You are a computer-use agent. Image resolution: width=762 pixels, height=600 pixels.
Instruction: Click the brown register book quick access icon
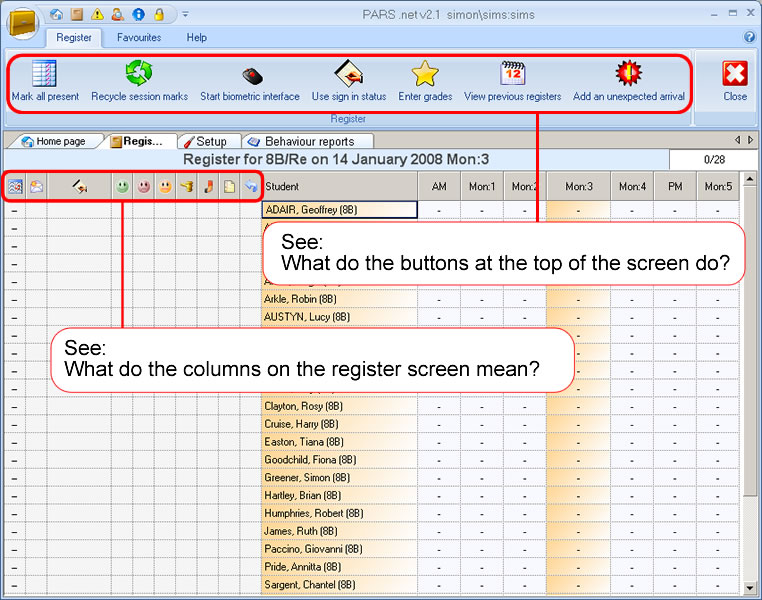(77, 15)
